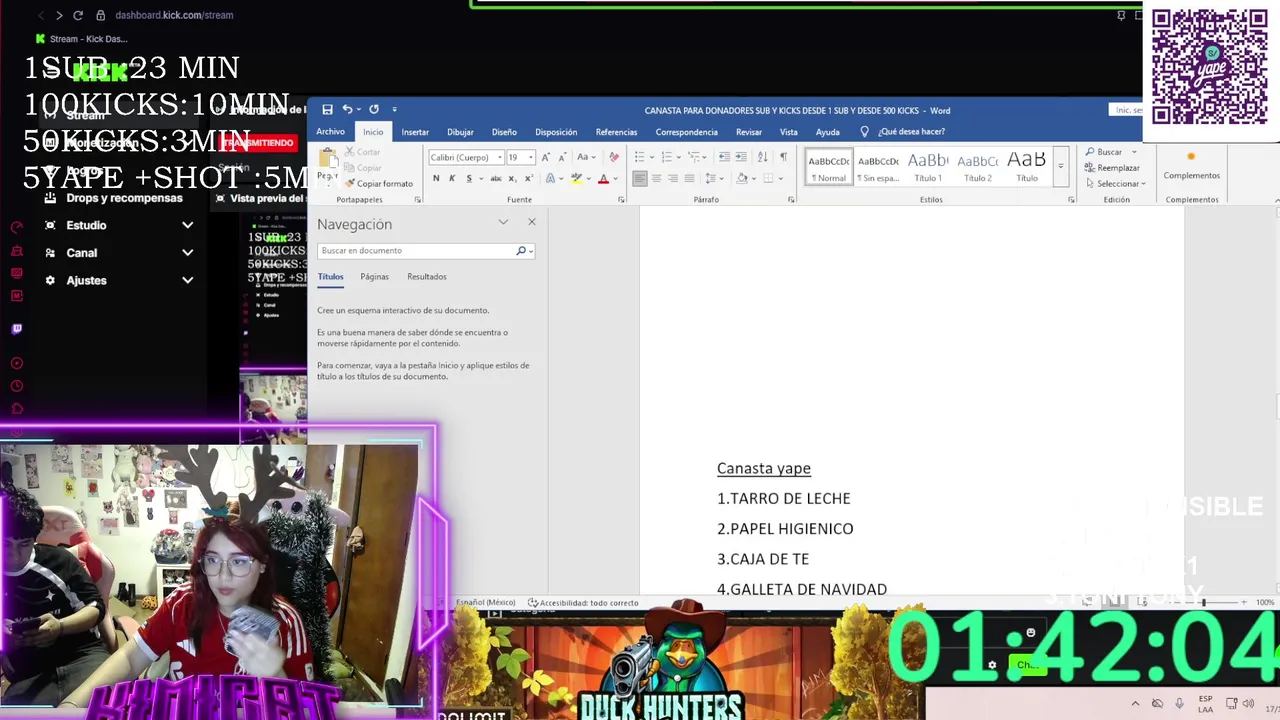The image size is (1280, 720).
Task: Open the font name dropdown Calibri (Cuerpo)
Action: (500, 158)
